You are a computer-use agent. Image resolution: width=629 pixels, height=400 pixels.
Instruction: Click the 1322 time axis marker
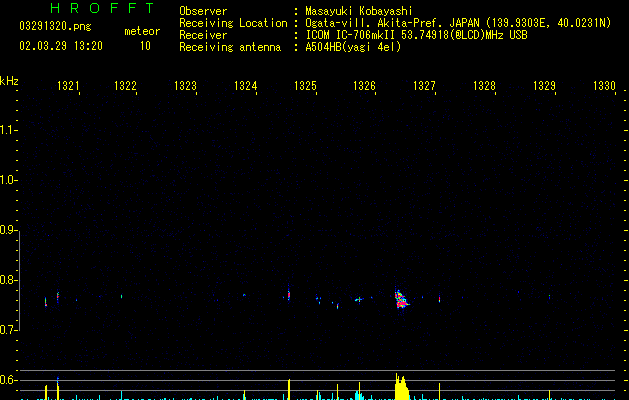126,86
